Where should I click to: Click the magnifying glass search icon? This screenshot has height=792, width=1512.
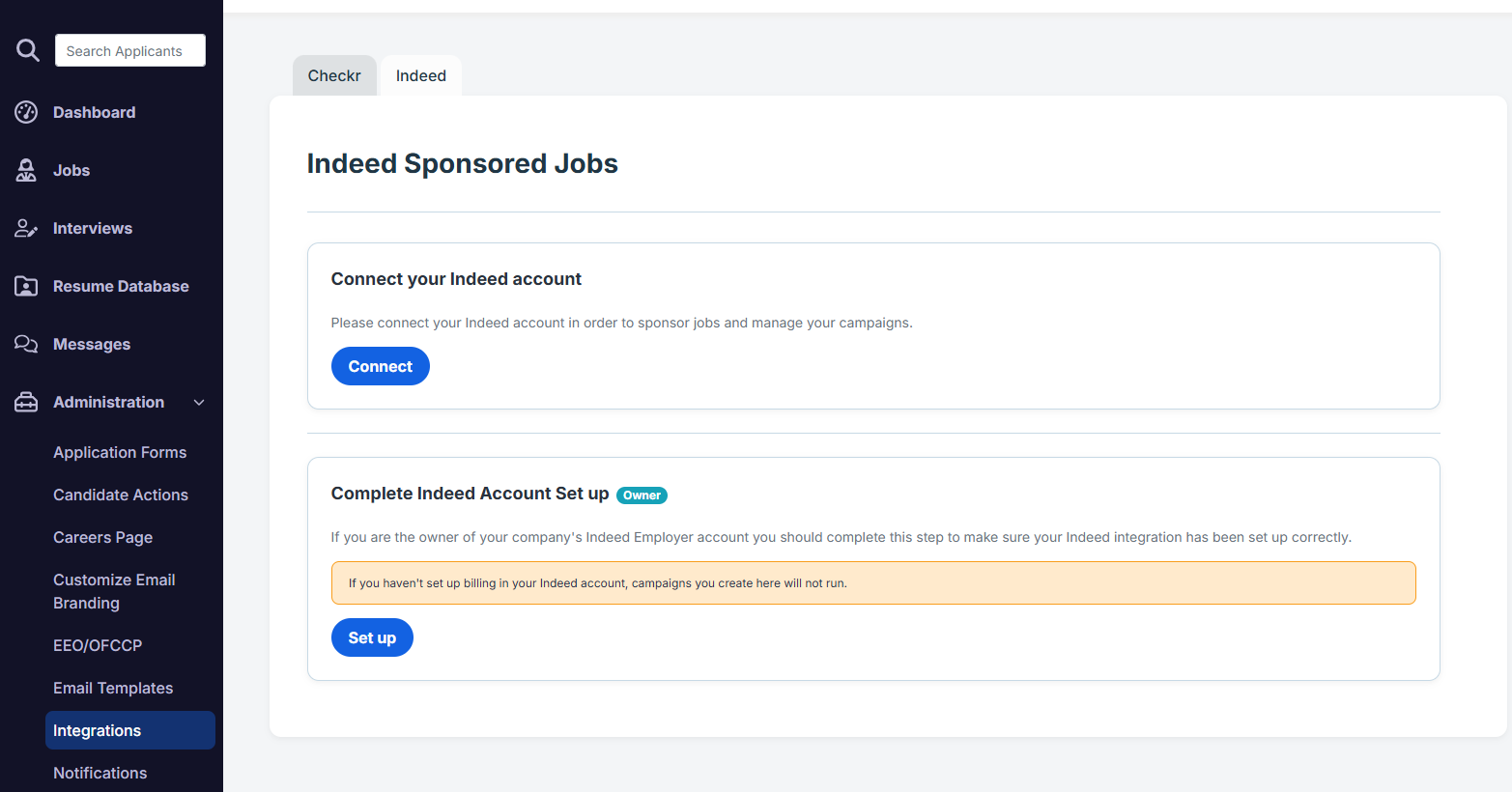coord(28,50)
